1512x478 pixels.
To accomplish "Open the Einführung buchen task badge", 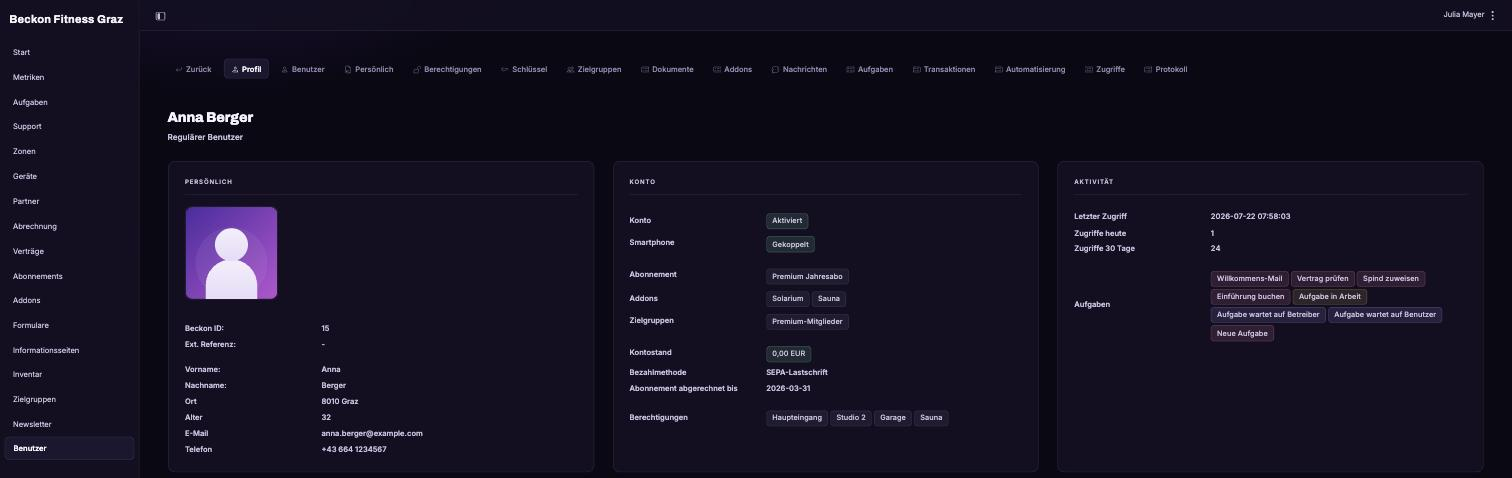I will click(x=1250, y=297).
